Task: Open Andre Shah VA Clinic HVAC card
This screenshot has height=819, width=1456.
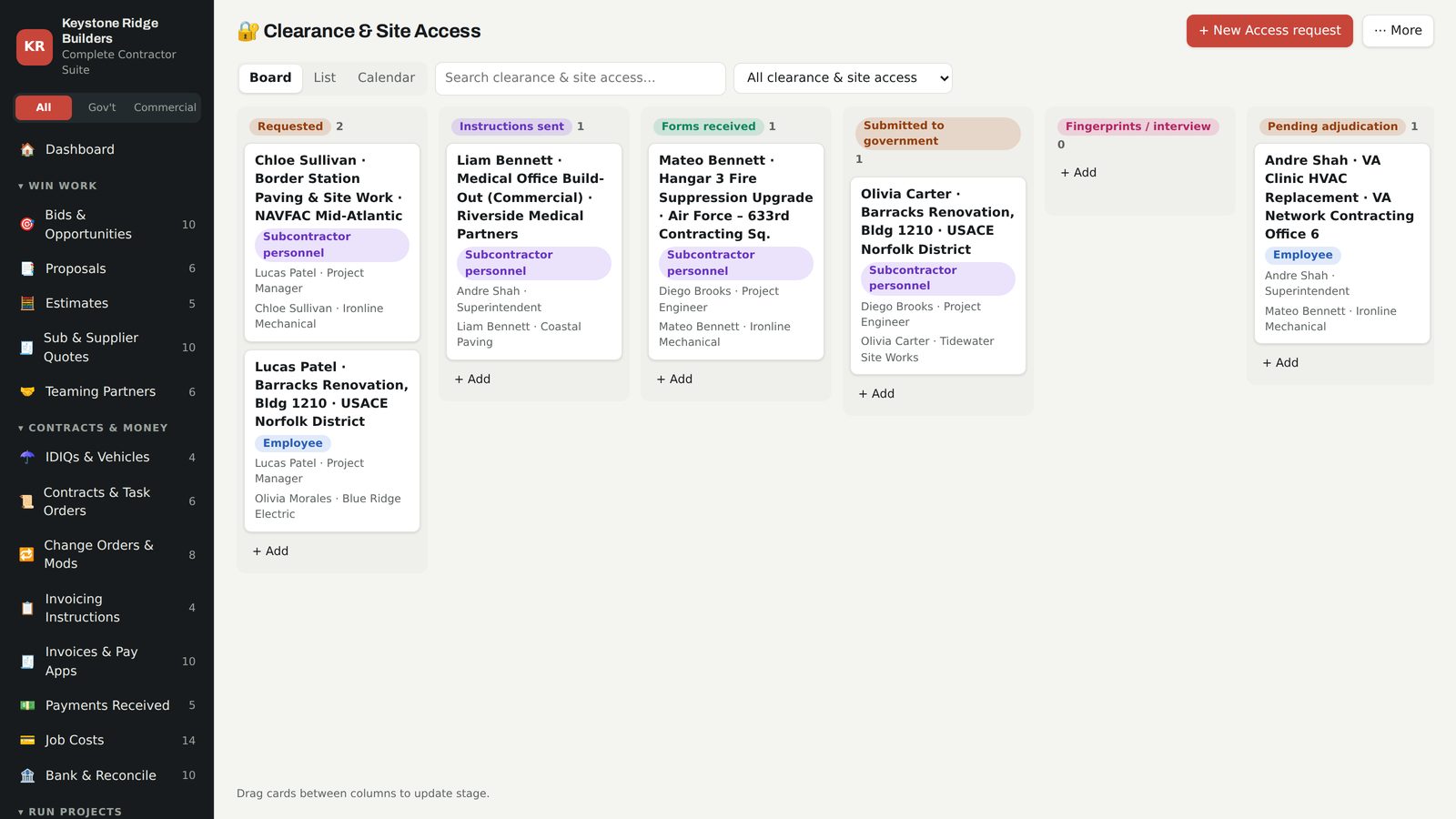Action: tap(1342, 243)
